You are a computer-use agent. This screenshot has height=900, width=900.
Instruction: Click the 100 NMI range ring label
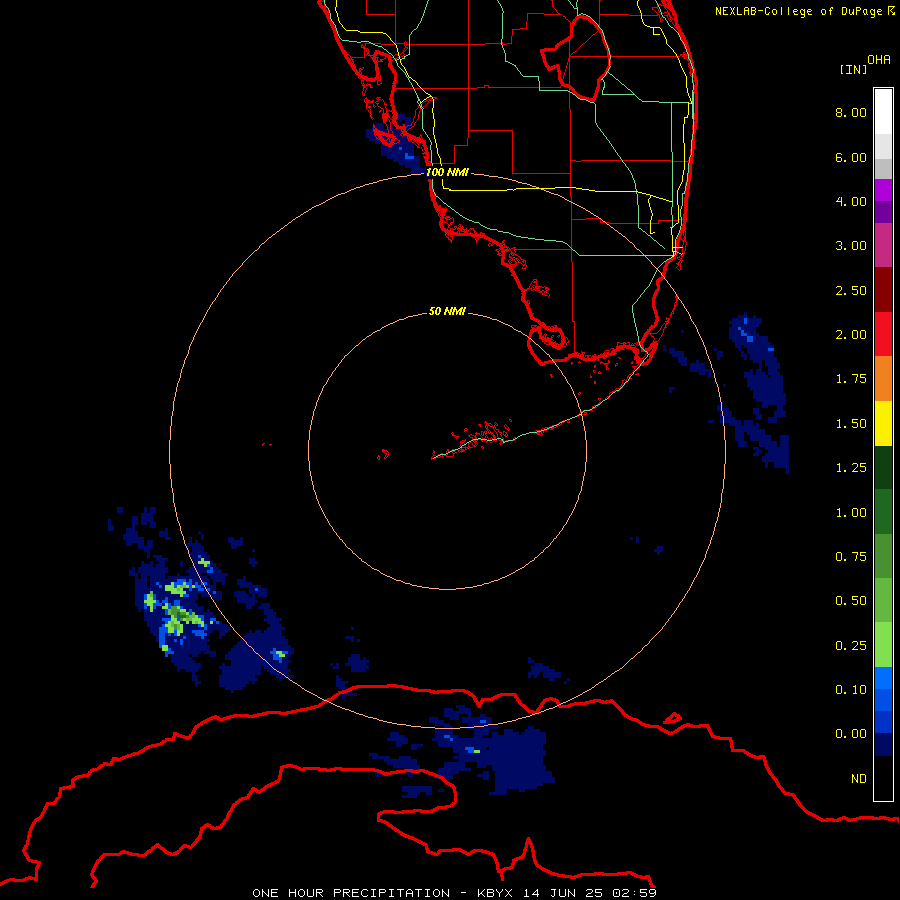pos(447,172)
